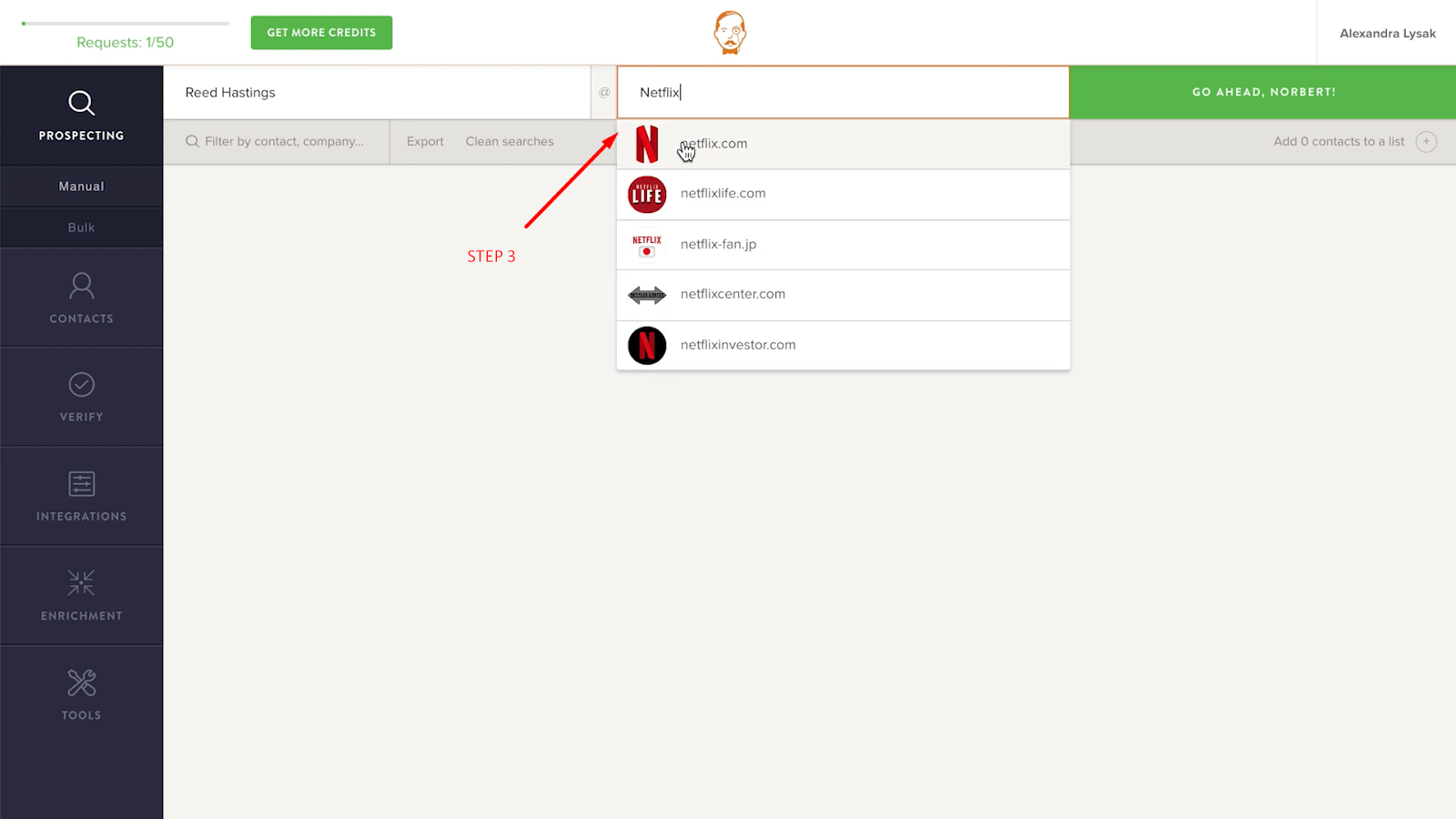This screenshot has height=819, width=1456.
Task: Focus the Filter by contact, company field
Action: [x=276, y=141]
